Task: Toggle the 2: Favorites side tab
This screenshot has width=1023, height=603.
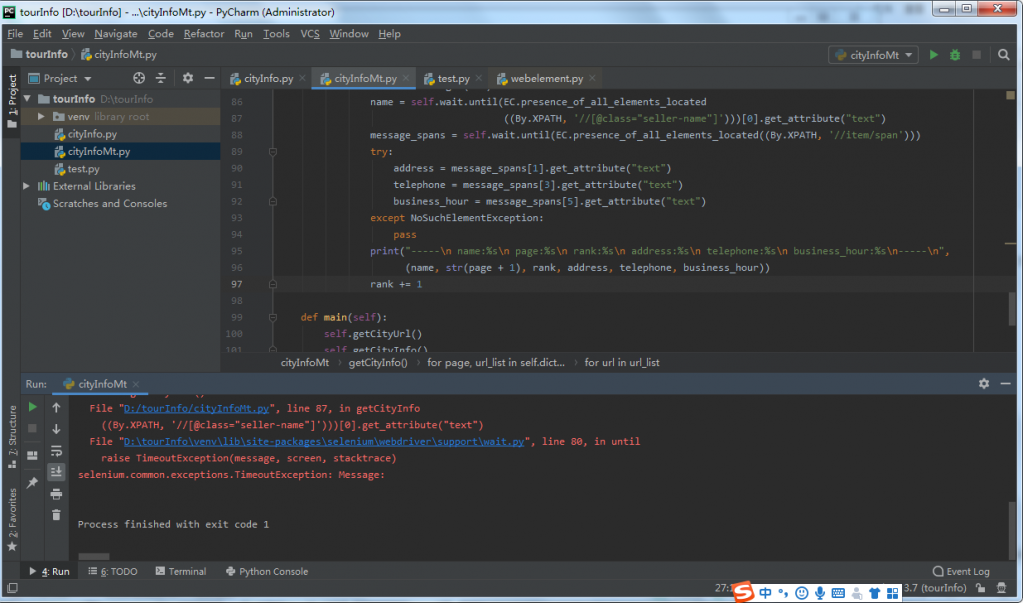Action: click(x=12, y=519)
